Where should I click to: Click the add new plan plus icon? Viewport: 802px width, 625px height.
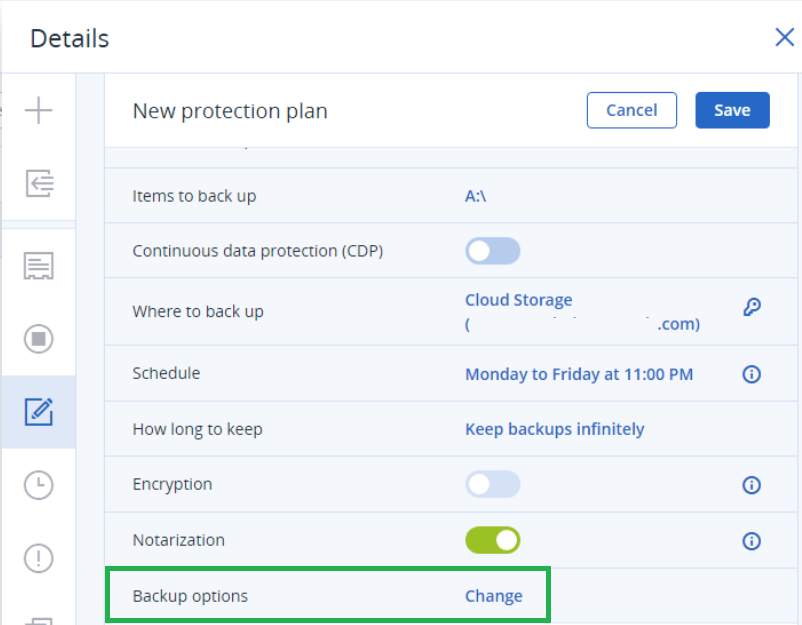(38, 110)
